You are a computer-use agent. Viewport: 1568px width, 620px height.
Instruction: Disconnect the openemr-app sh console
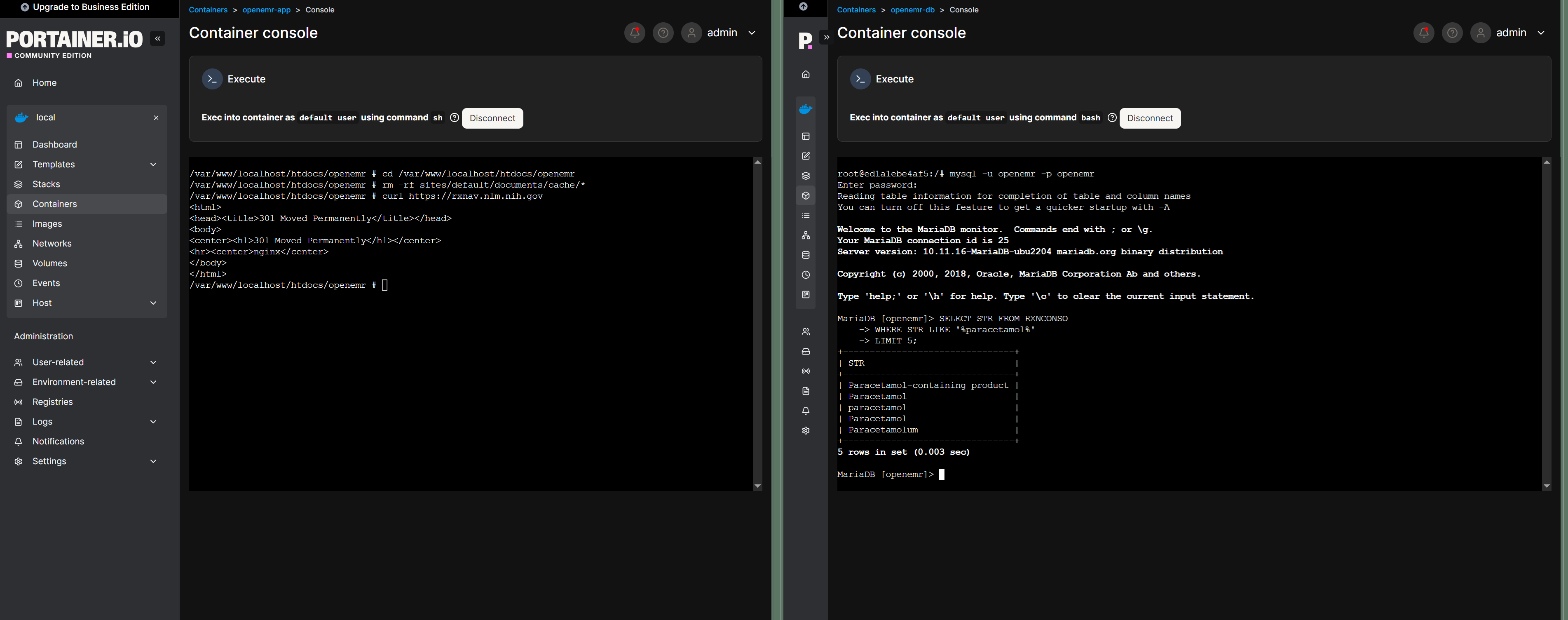(x=492, y=118)
